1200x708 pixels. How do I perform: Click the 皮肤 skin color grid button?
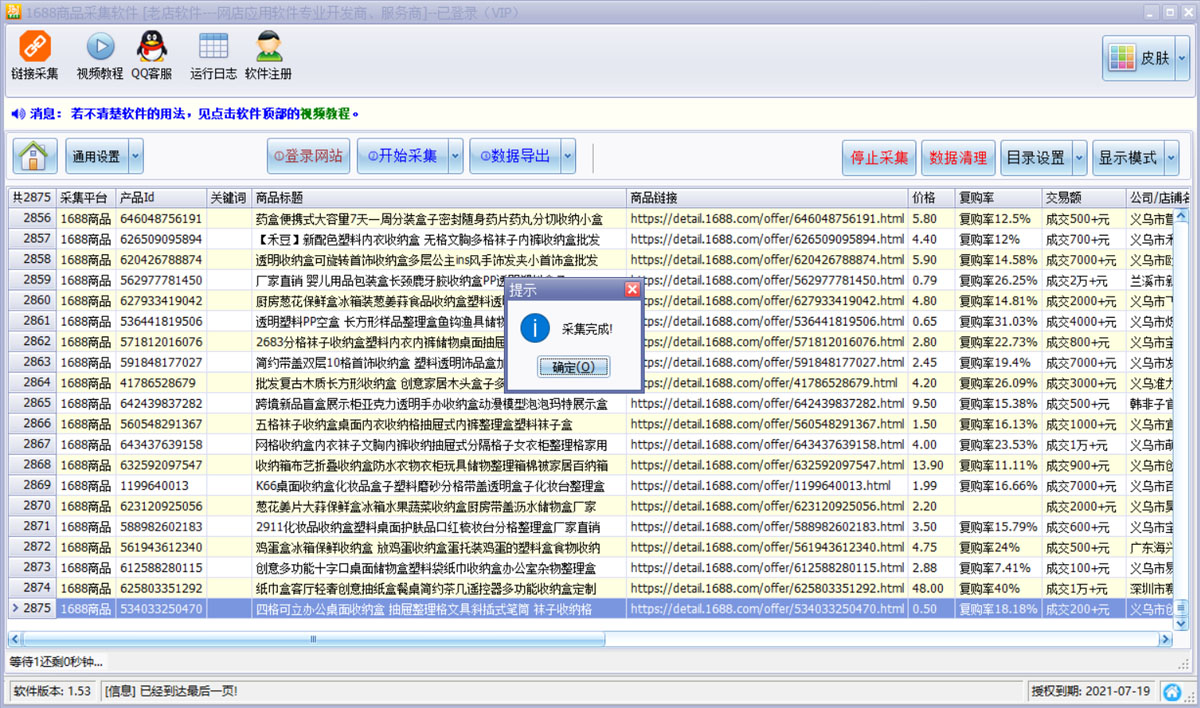pos(1138,57)
